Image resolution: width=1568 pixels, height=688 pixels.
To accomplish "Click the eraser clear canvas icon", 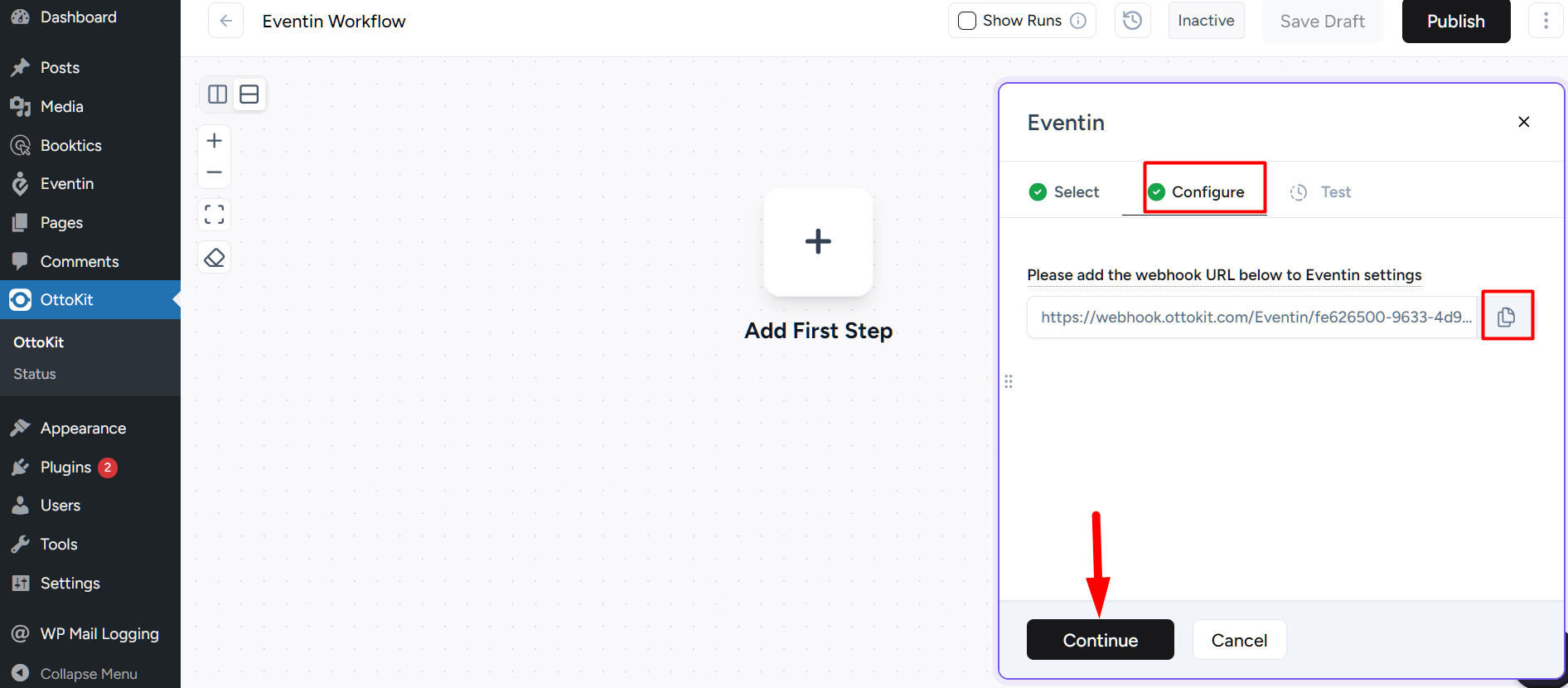I will pyautogui.click(x=214, y=258).
